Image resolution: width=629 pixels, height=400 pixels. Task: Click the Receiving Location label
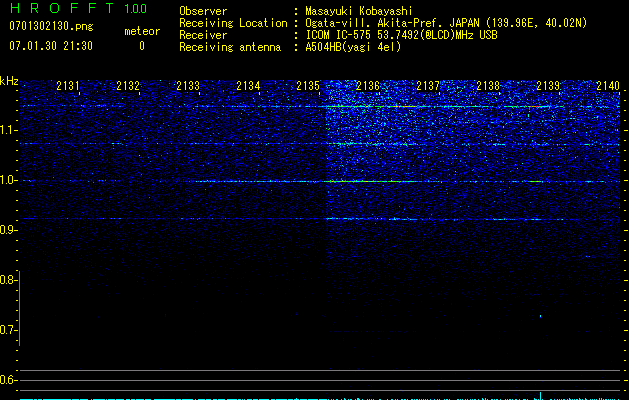[233, 23]
